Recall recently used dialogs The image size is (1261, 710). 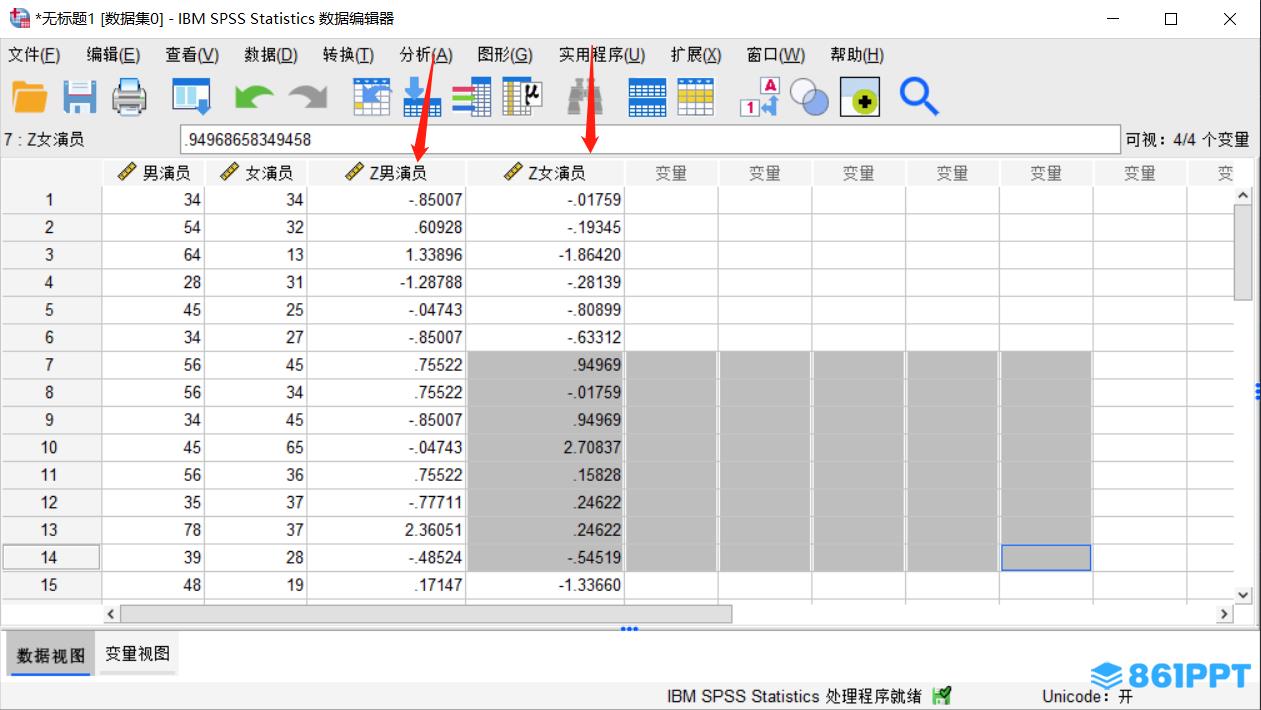pyautogui.click(x=190, y=97)
